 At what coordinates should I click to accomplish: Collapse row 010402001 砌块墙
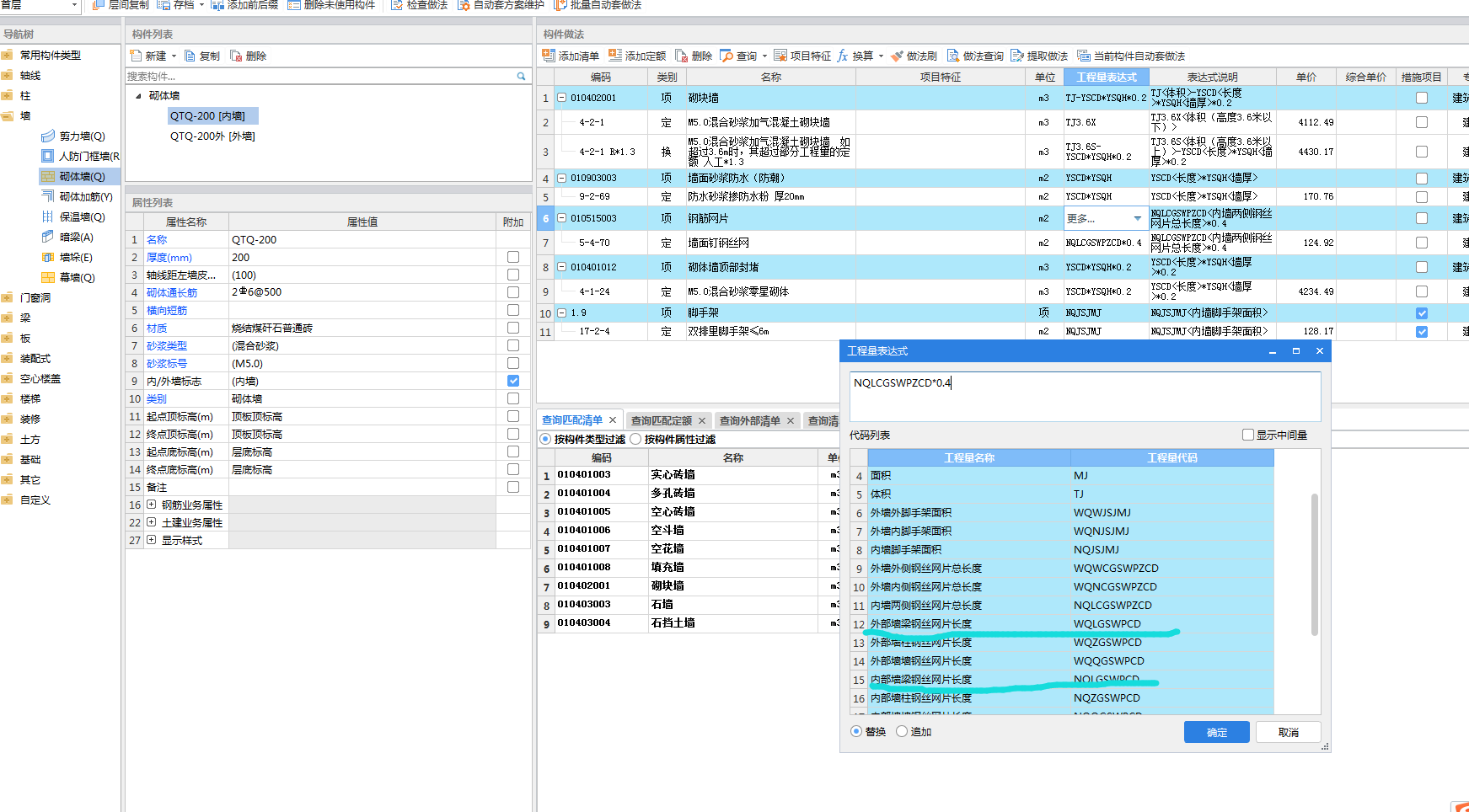(562, 98)
